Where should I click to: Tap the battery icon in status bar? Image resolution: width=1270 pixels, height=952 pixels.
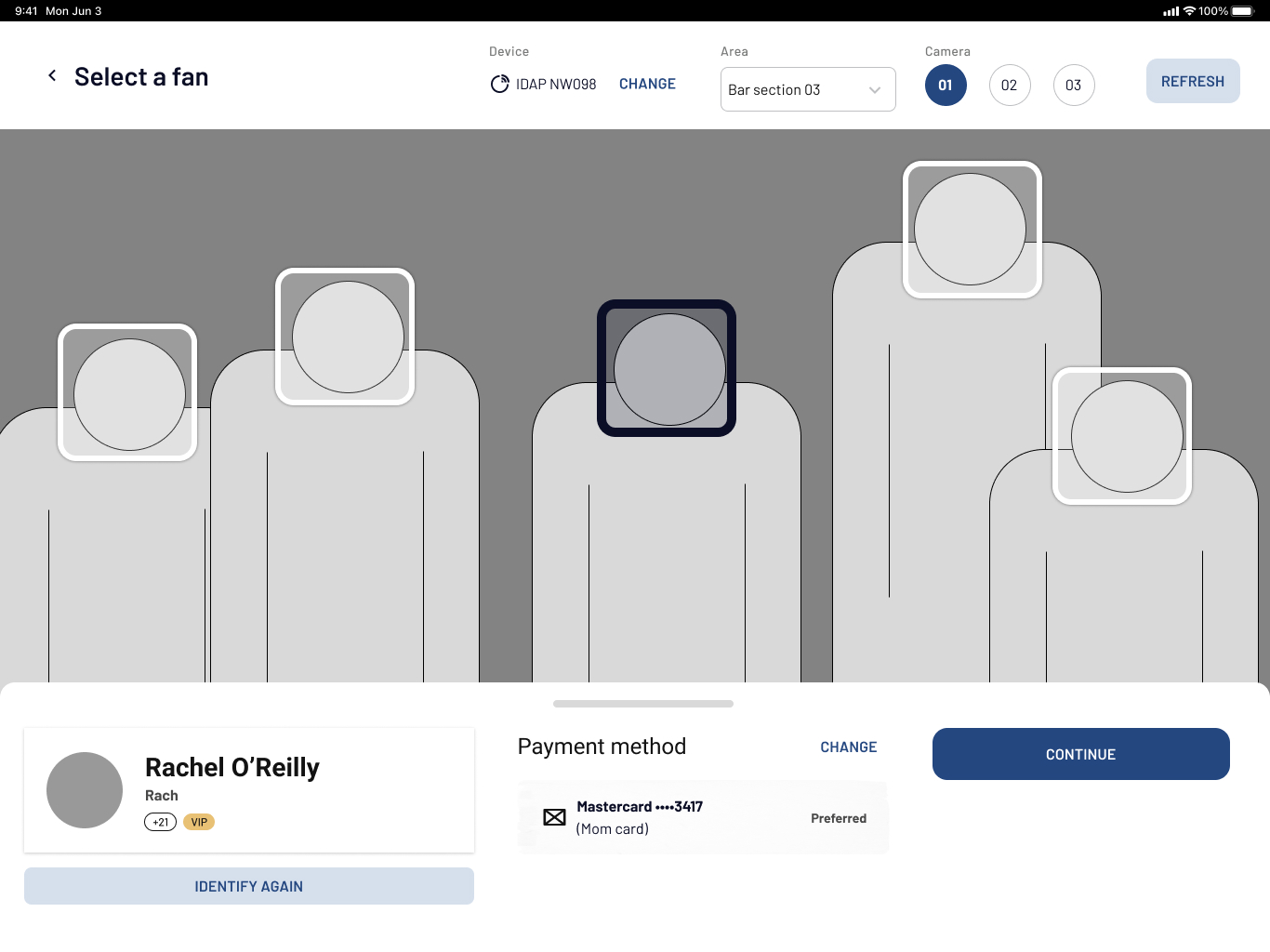pos(1243,11)
